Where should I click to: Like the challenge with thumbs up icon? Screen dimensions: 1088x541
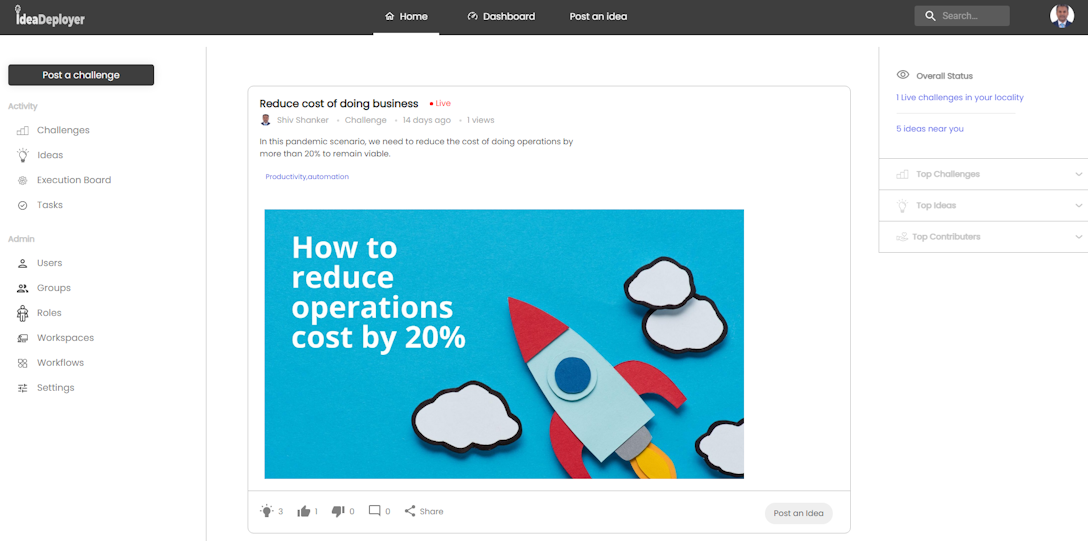pyautogui.click(x=304, y=511)
